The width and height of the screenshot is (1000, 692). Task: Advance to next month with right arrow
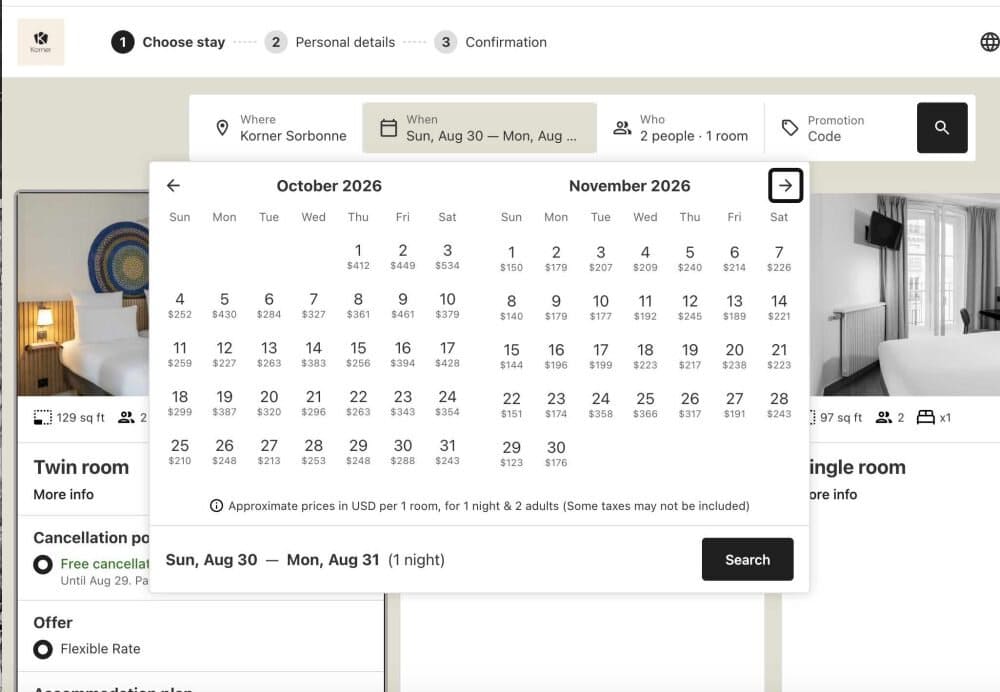point(786,186)
